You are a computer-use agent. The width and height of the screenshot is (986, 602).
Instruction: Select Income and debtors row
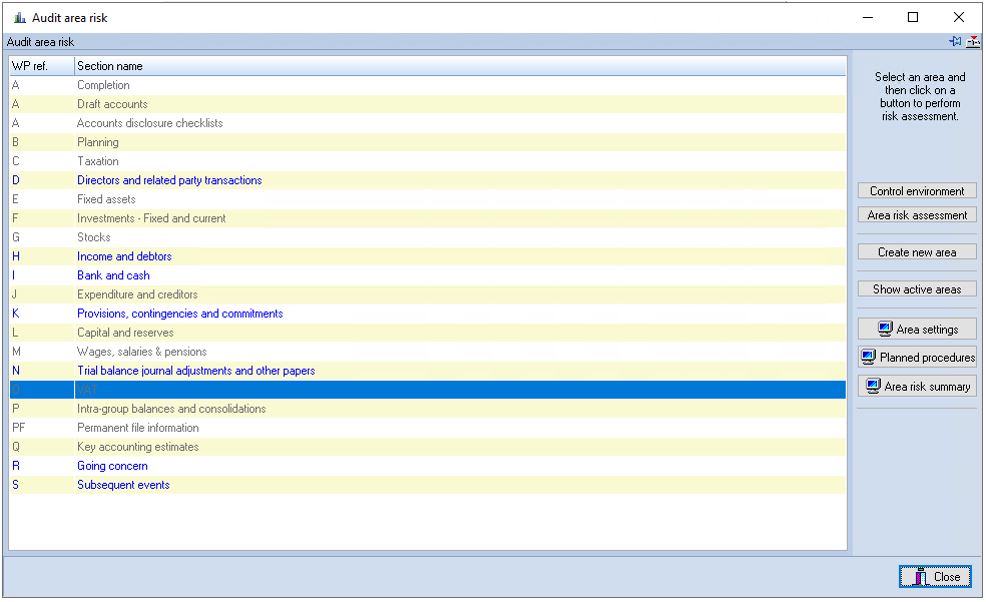click(x=428, y=256)
